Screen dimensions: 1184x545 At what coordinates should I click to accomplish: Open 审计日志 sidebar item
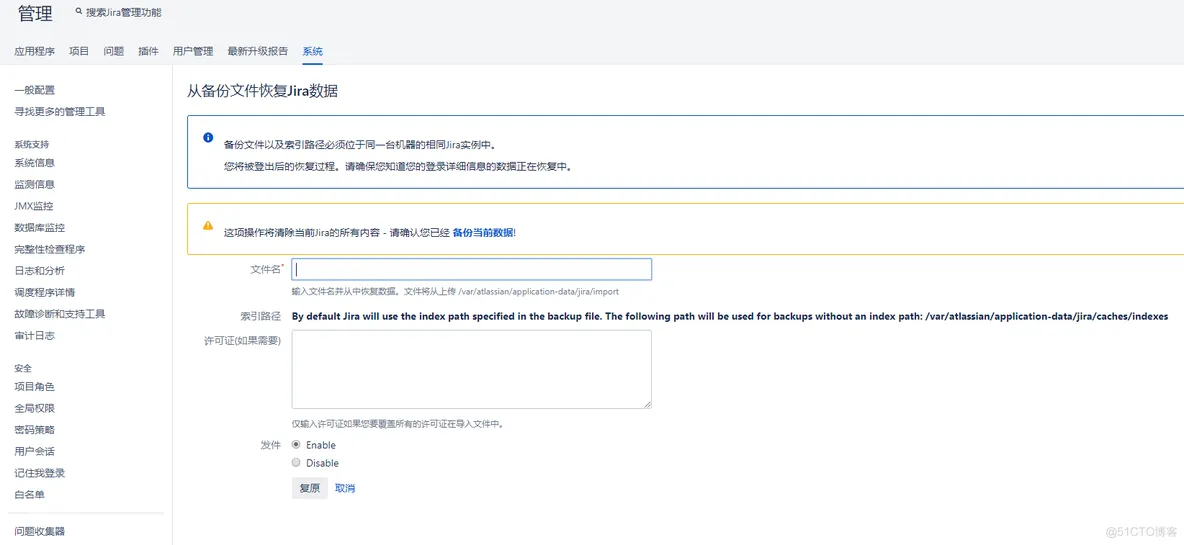pos(35,335)
